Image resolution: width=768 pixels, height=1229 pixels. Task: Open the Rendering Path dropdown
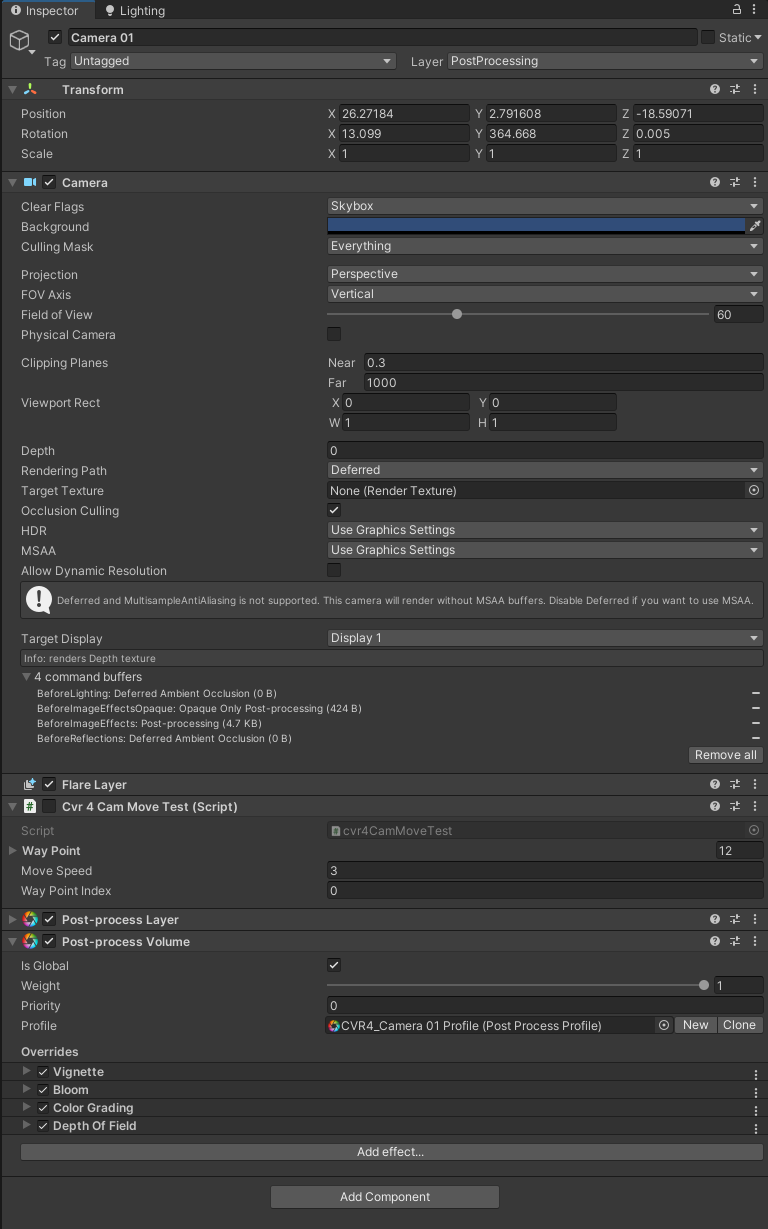pos(545,470)
